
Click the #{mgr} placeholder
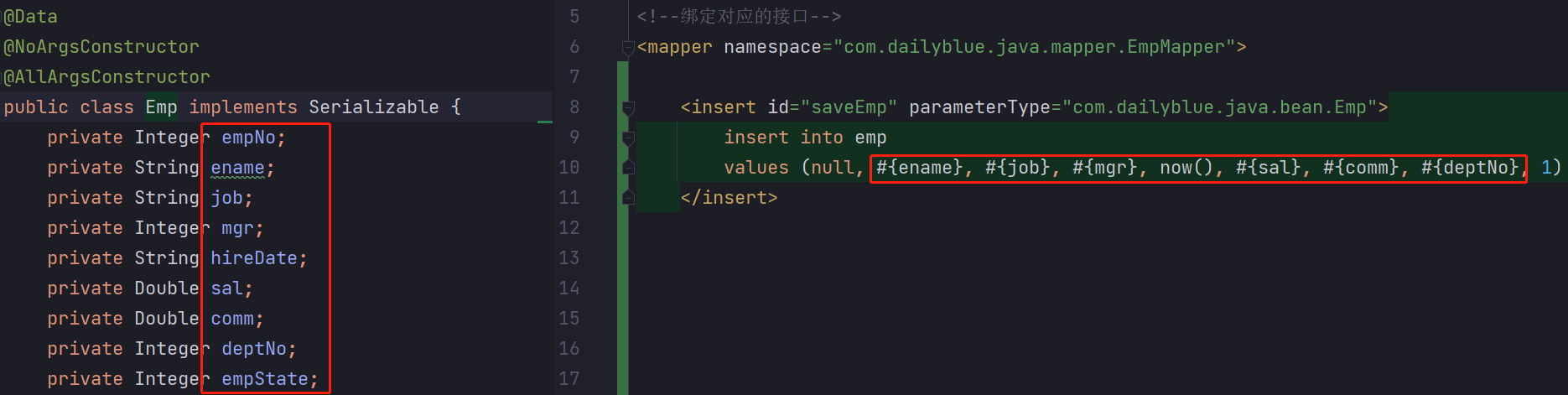(1105, 168)
